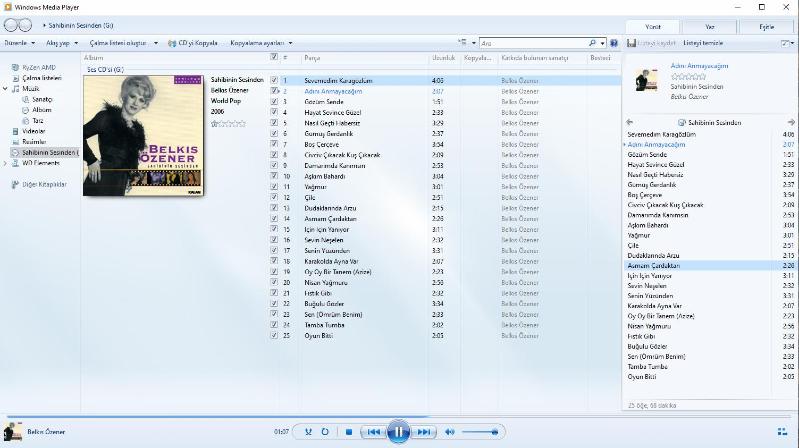Mute the speaker volume

point(449,432)
